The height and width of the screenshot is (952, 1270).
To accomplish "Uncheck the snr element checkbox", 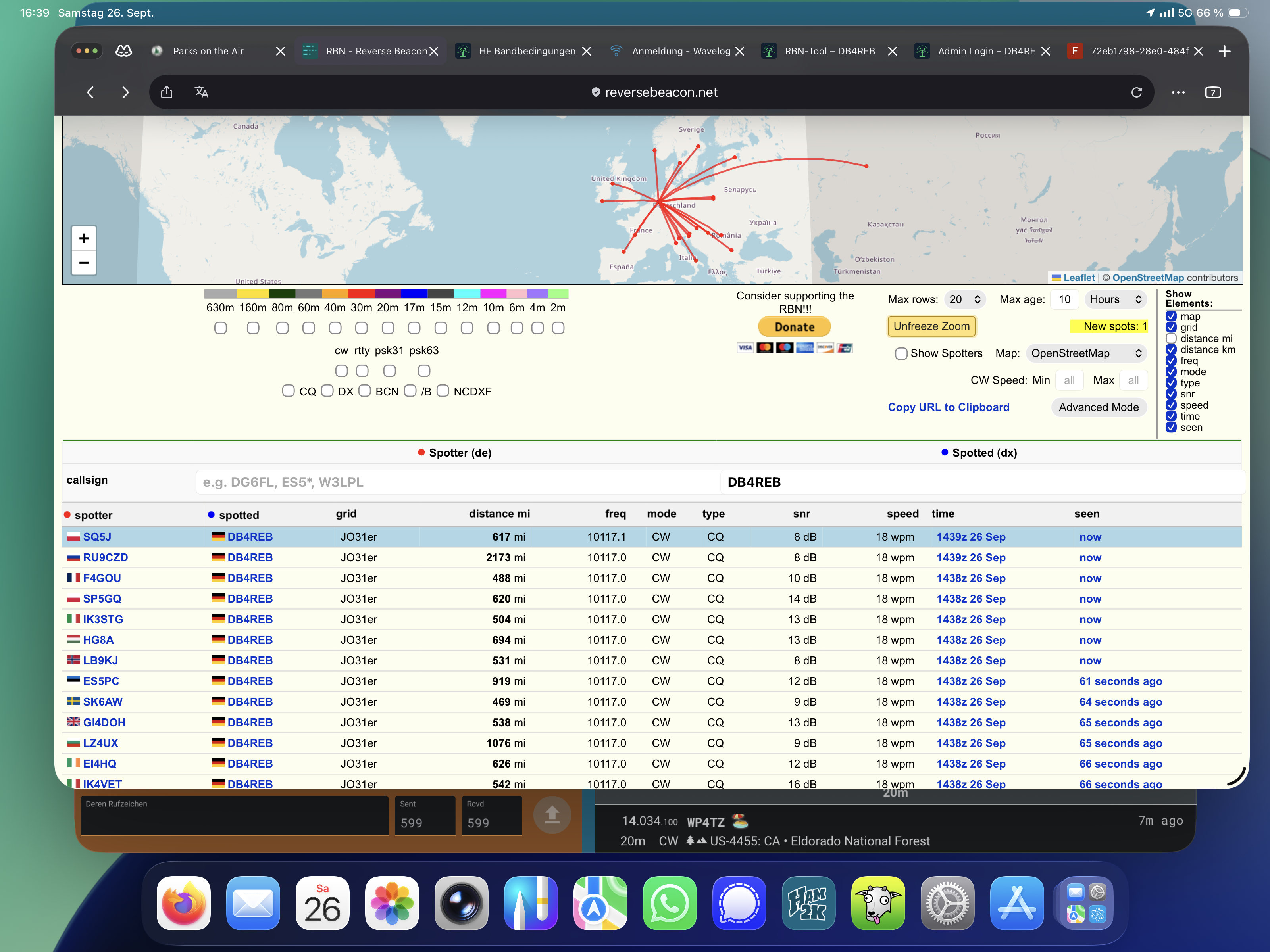I will (x=1171, y=394).
